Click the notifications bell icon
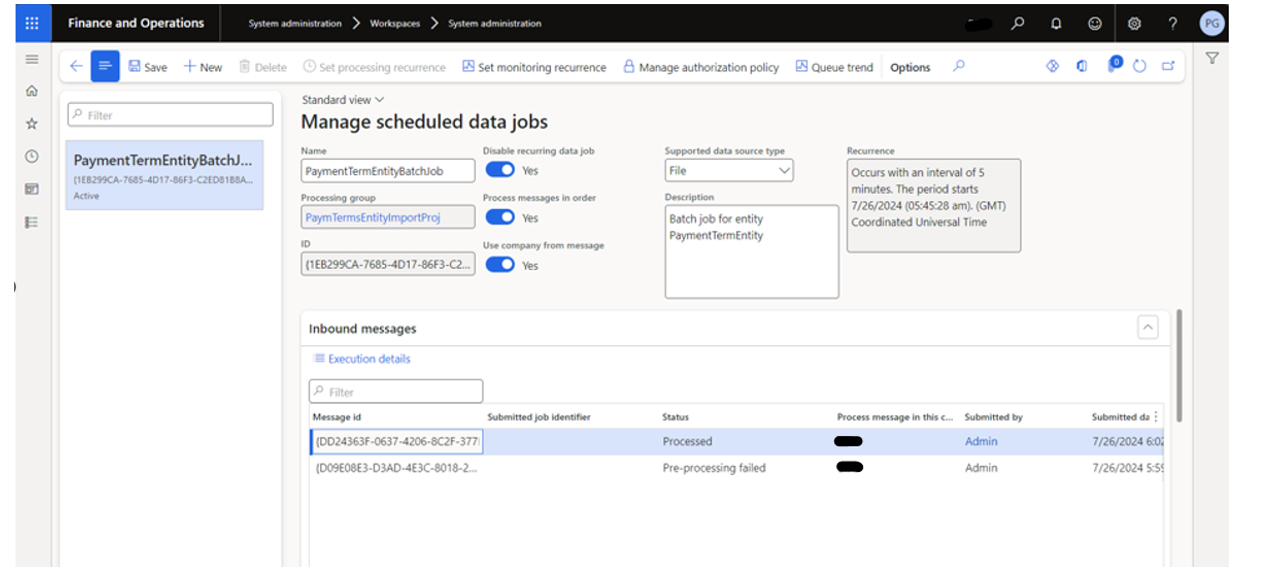This screenshot has height=567, width=1263. 1056,23
